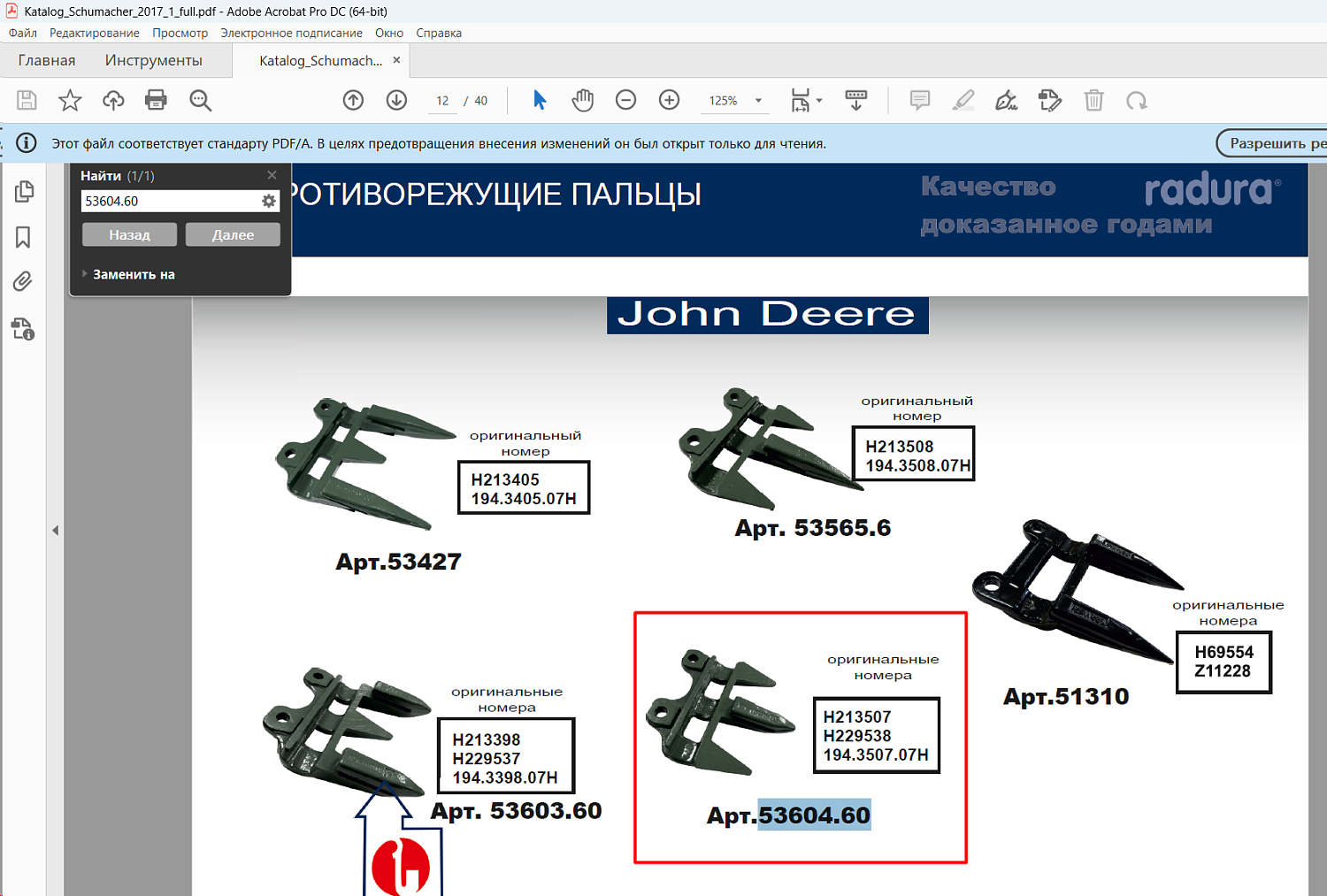Click the Арт.53427 finger guard image
The width and height of the screenshot is (1327, 896).
[x=366, y=463]
